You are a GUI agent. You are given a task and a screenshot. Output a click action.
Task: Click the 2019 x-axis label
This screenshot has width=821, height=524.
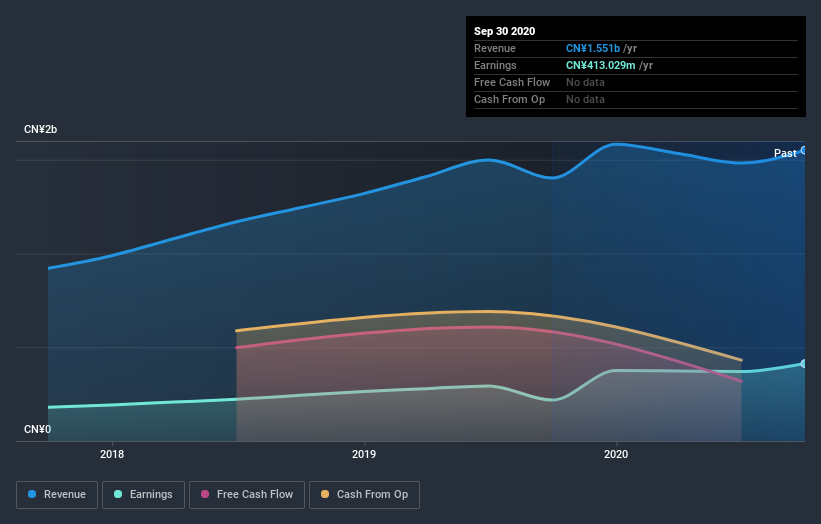(x=364, y=454)
